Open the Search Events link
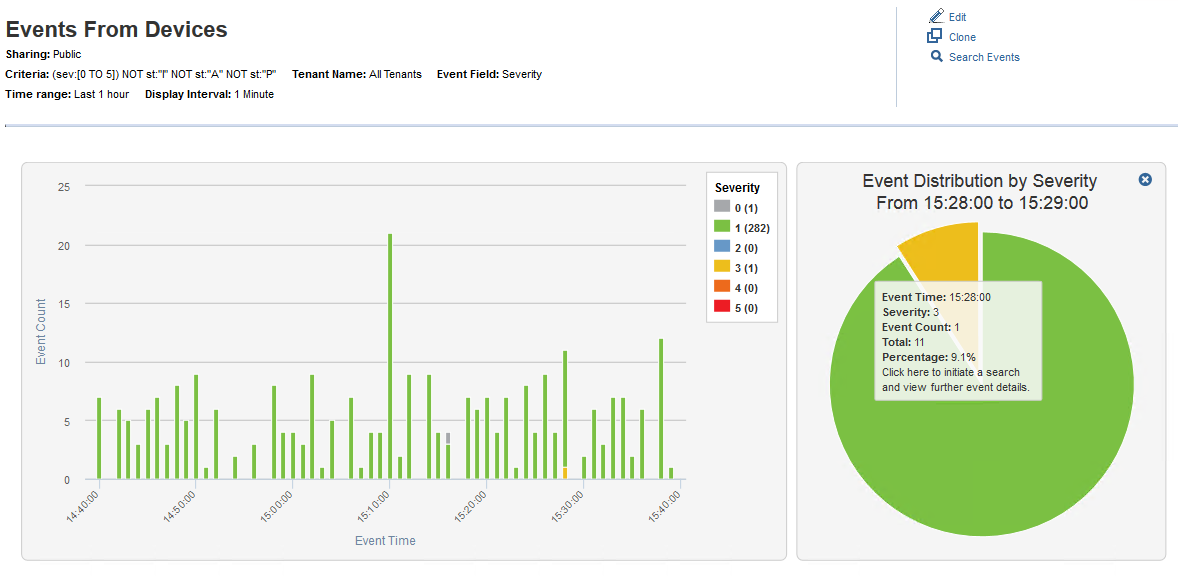 [x=984, y=57]
